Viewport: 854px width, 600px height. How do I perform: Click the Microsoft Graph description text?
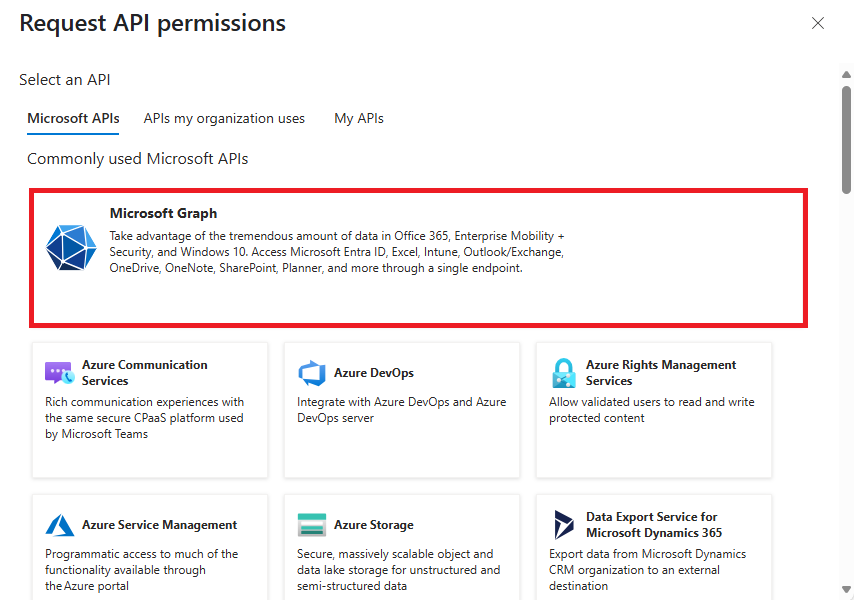pyautogui.click(x=337, y=252)
